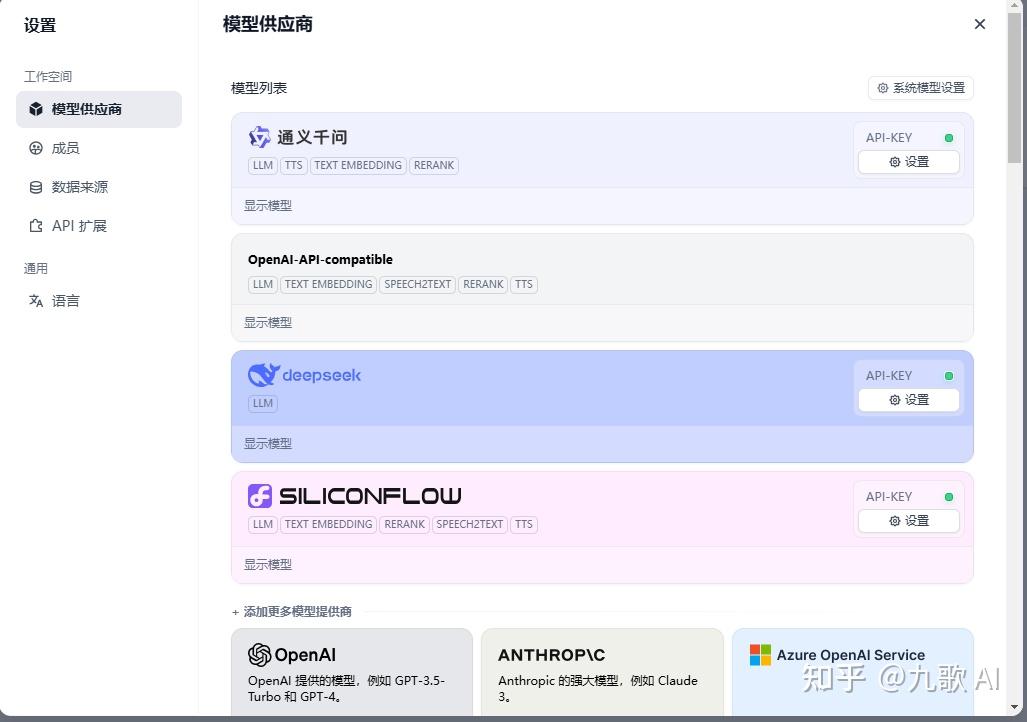
Task: Open settings for SILICONFLOW provider
Action: [908, 520]
